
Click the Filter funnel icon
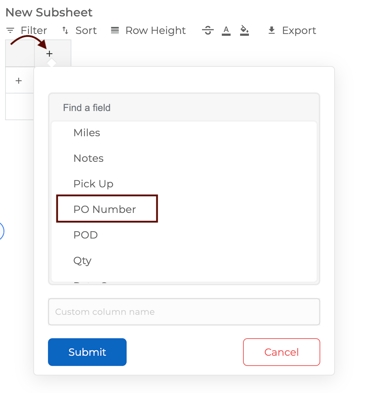tap(10, 31)
